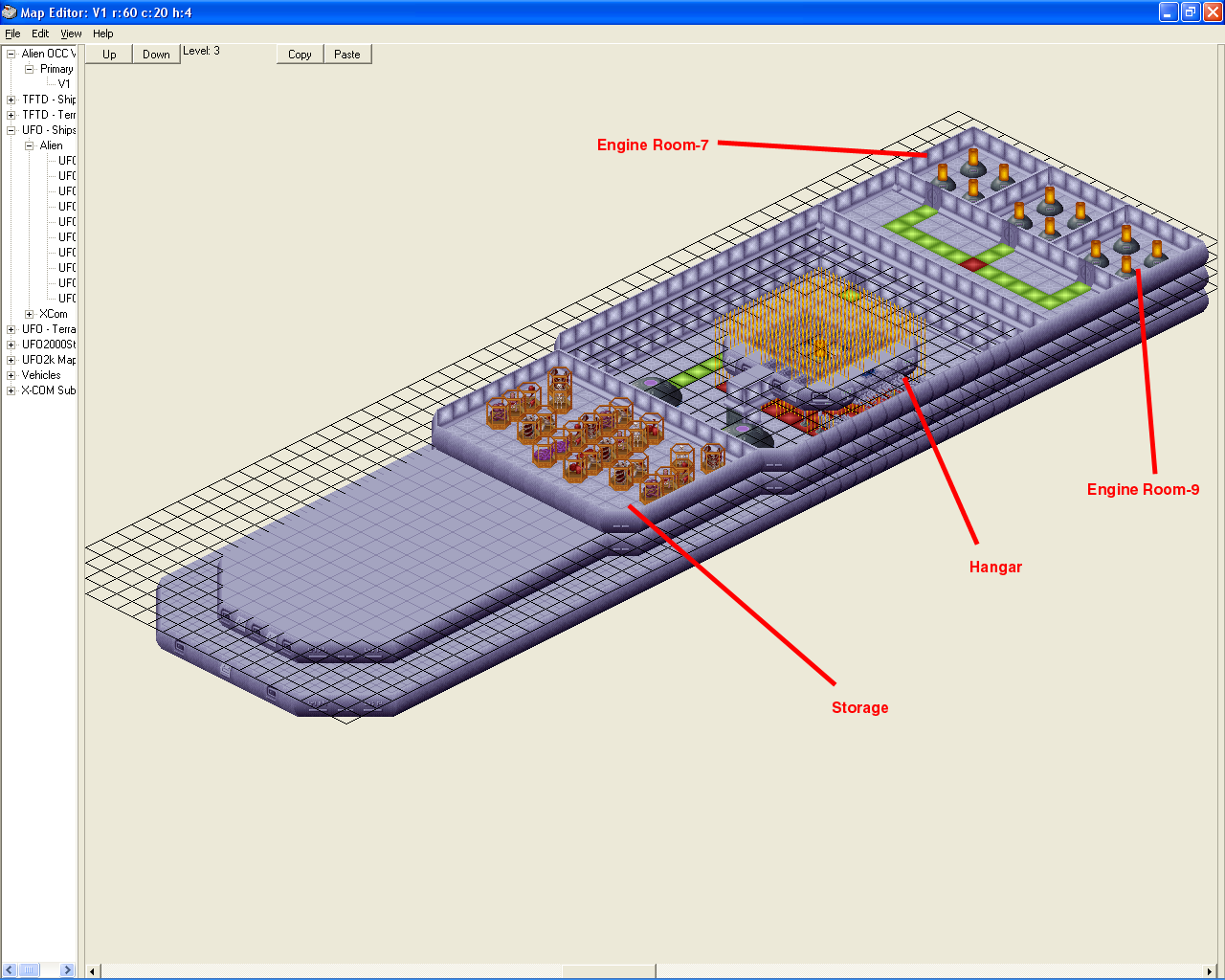1225x980 pixels.
Task: Expand the UFO2000 node
Action: (x=11, y=345)
